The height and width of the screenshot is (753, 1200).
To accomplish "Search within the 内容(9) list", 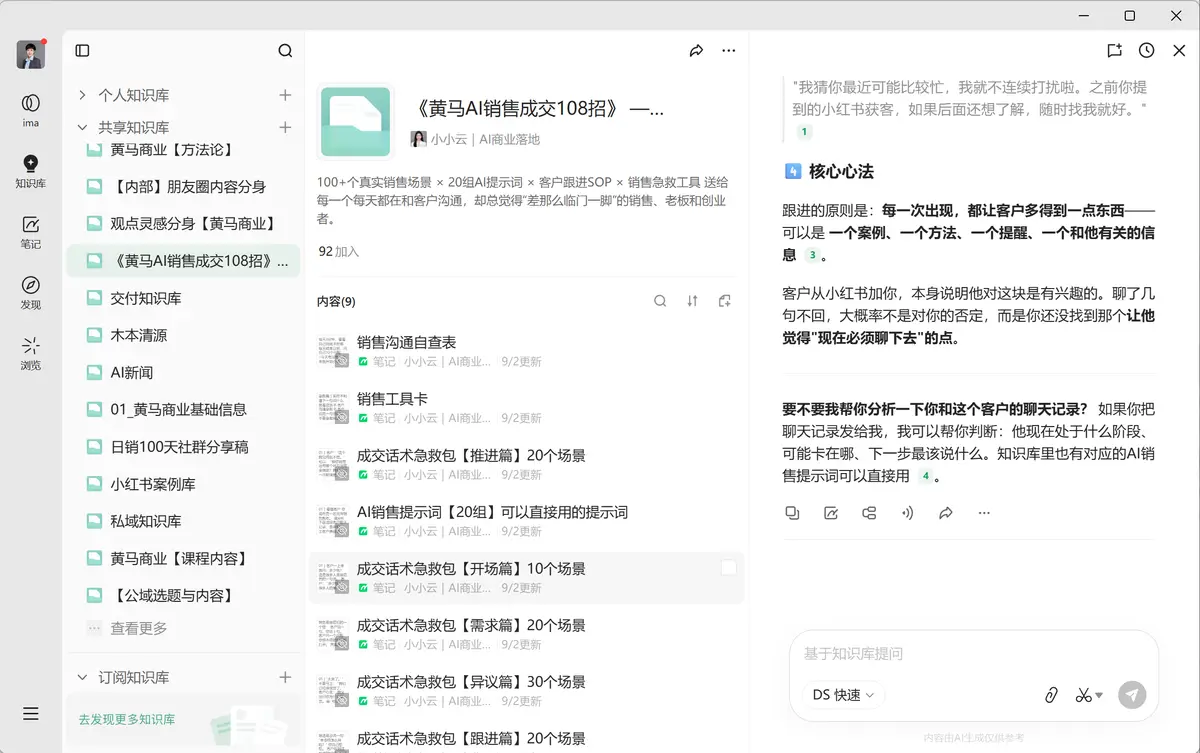I will coord(660,301).
